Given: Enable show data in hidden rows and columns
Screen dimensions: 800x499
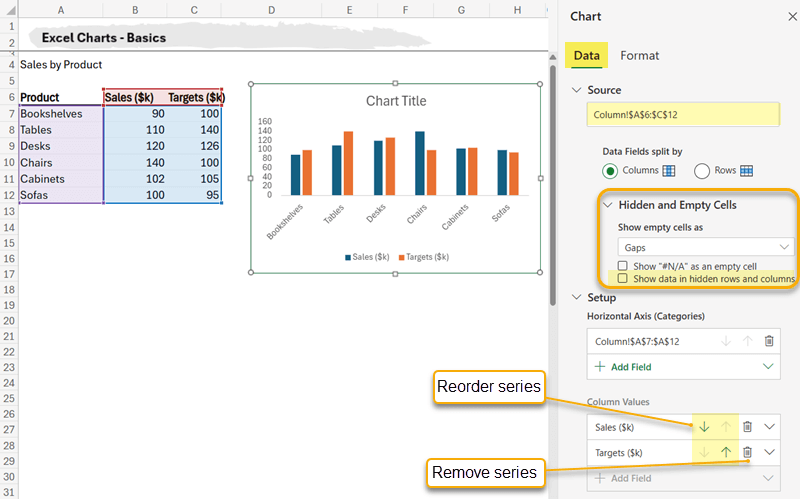Looking at the screenshot, I should click(622, 279).
